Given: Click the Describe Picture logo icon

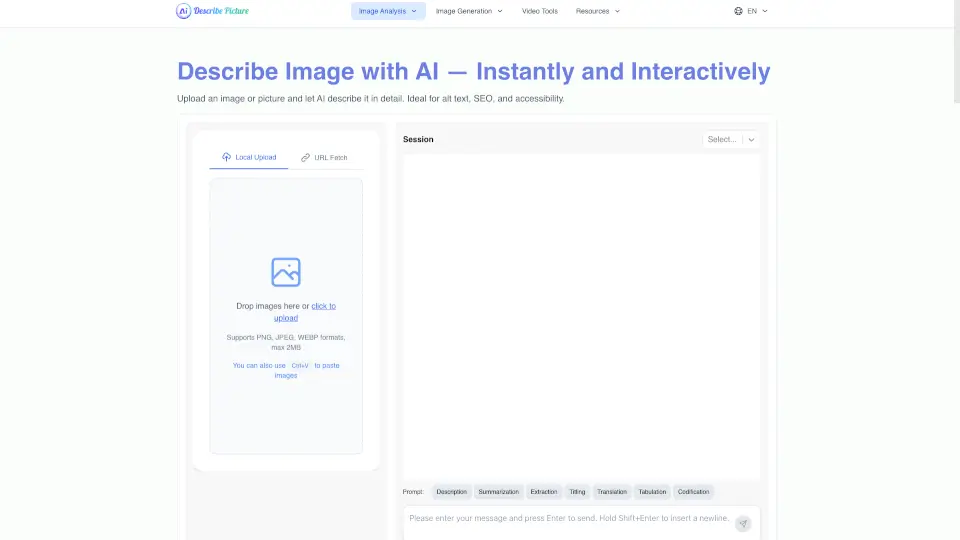Looking at the screenshot, I should tap(183, 11).
